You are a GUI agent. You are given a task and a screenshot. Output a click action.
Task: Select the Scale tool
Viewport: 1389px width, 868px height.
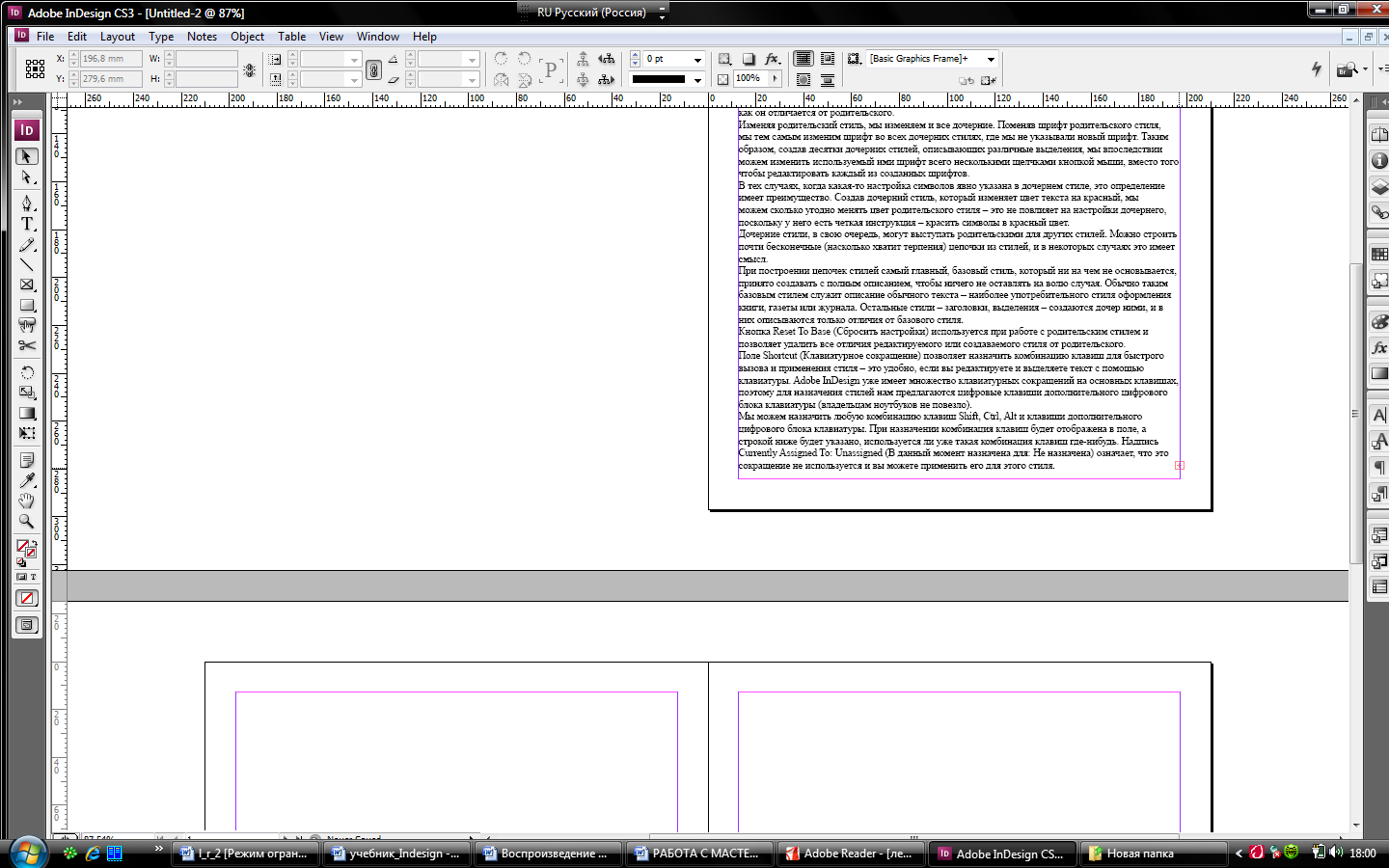27,393
